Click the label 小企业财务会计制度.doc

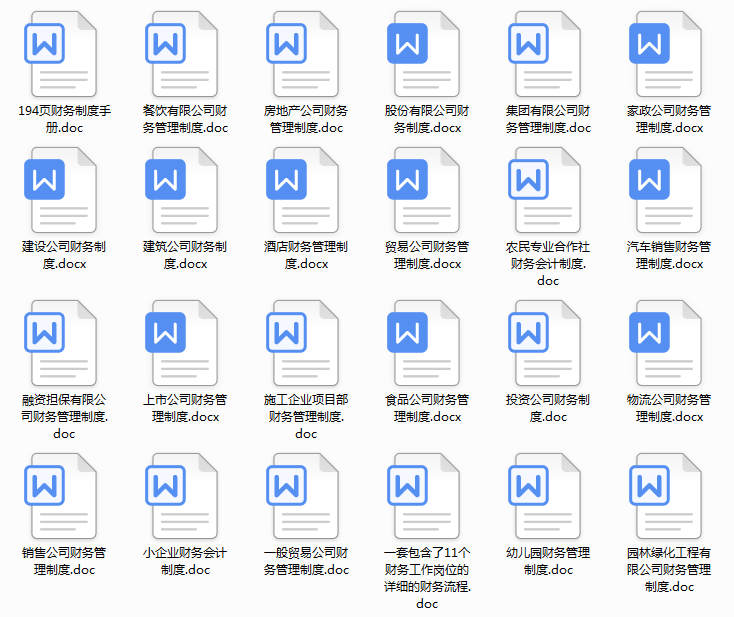[185, 561]
